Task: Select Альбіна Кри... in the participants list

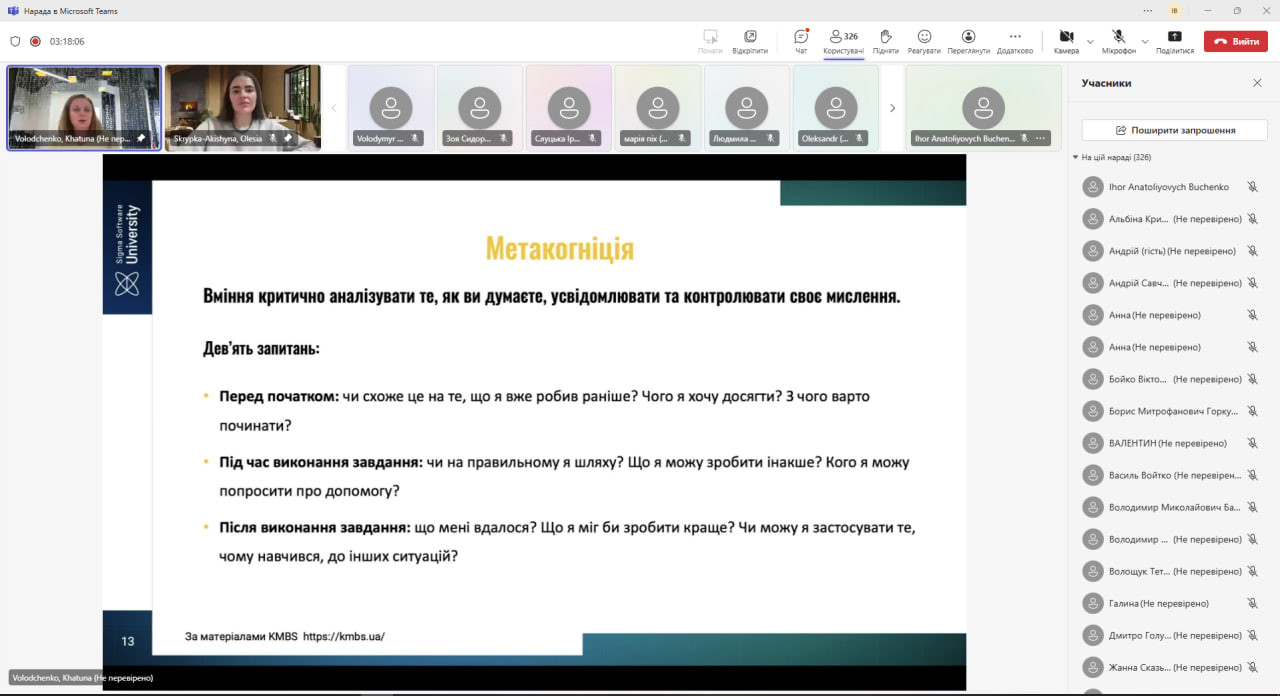Action: pyautogui.click(x=1169, y=219)
